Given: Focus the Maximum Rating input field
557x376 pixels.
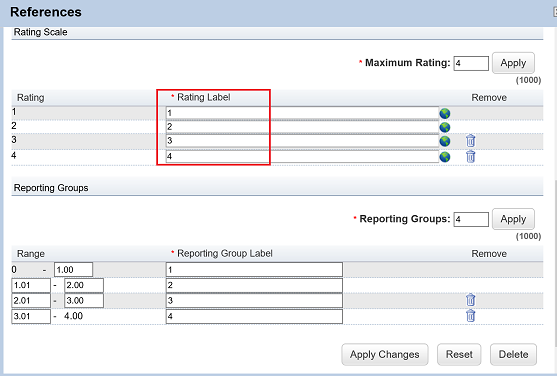Looking at the screenshot, I should click(471, 63).
